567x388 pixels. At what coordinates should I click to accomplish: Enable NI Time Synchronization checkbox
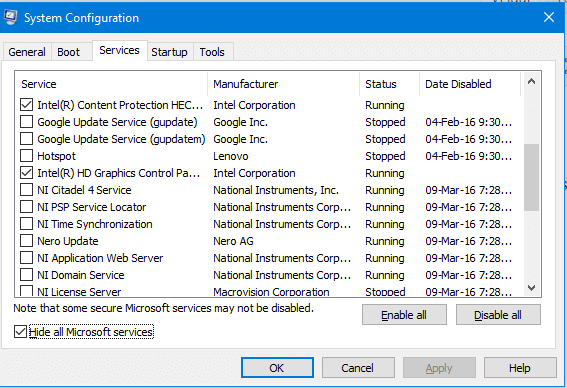26,224
